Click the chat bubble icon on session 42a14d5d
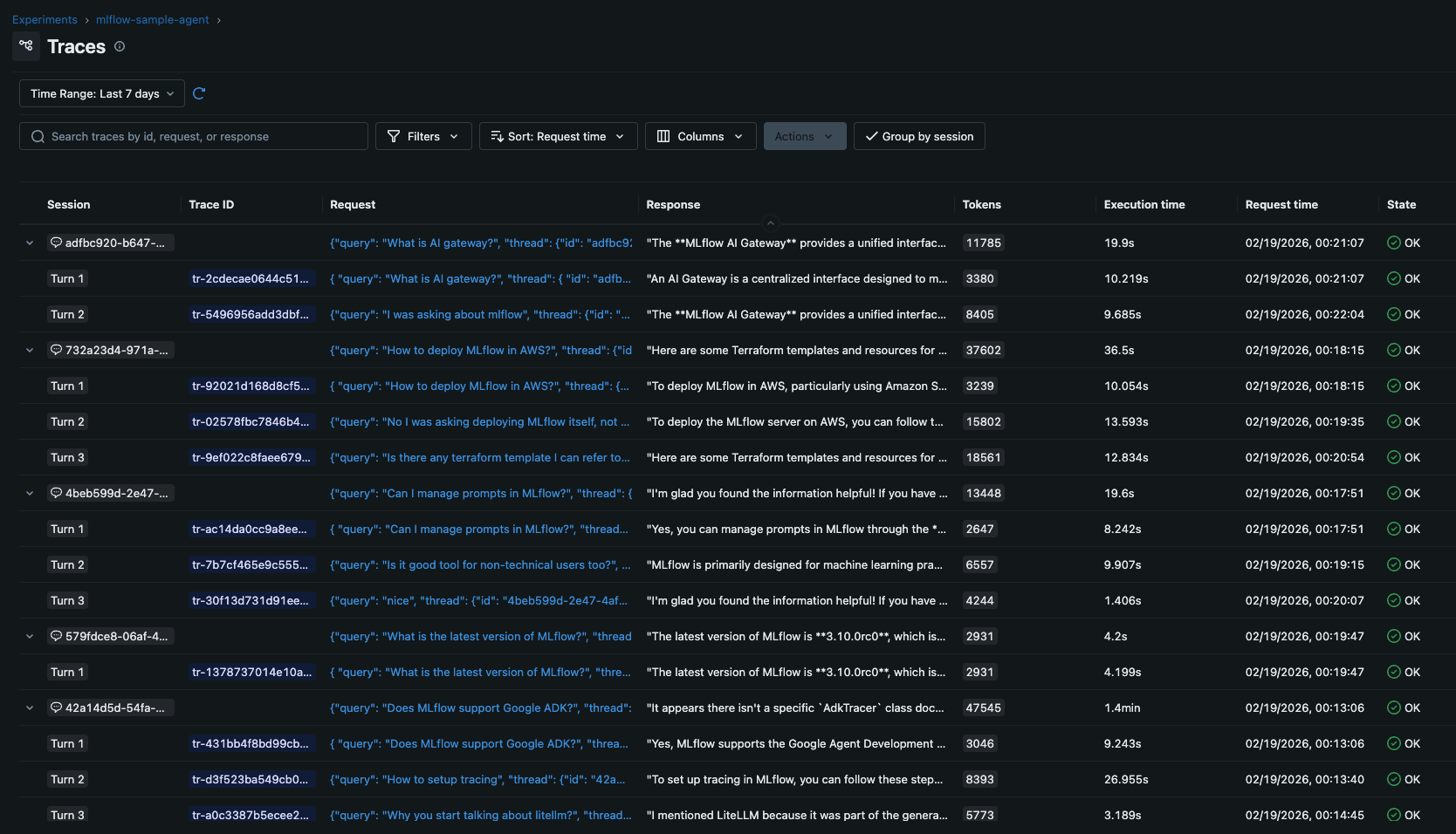The width and height of the screenshot is (1456, 834). tap(56, 708)
